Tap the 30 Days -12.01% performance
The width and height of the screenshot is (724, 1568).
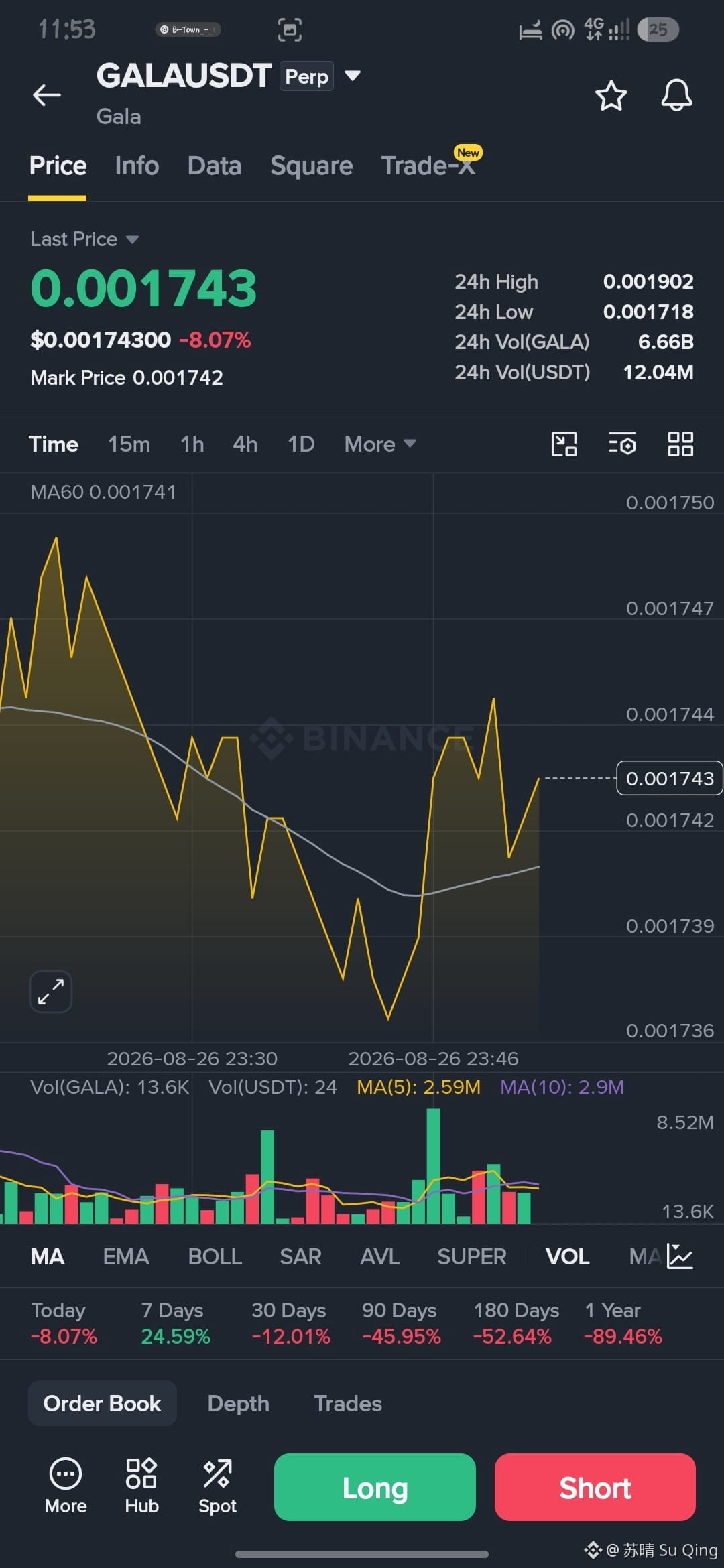point(290,1323)
